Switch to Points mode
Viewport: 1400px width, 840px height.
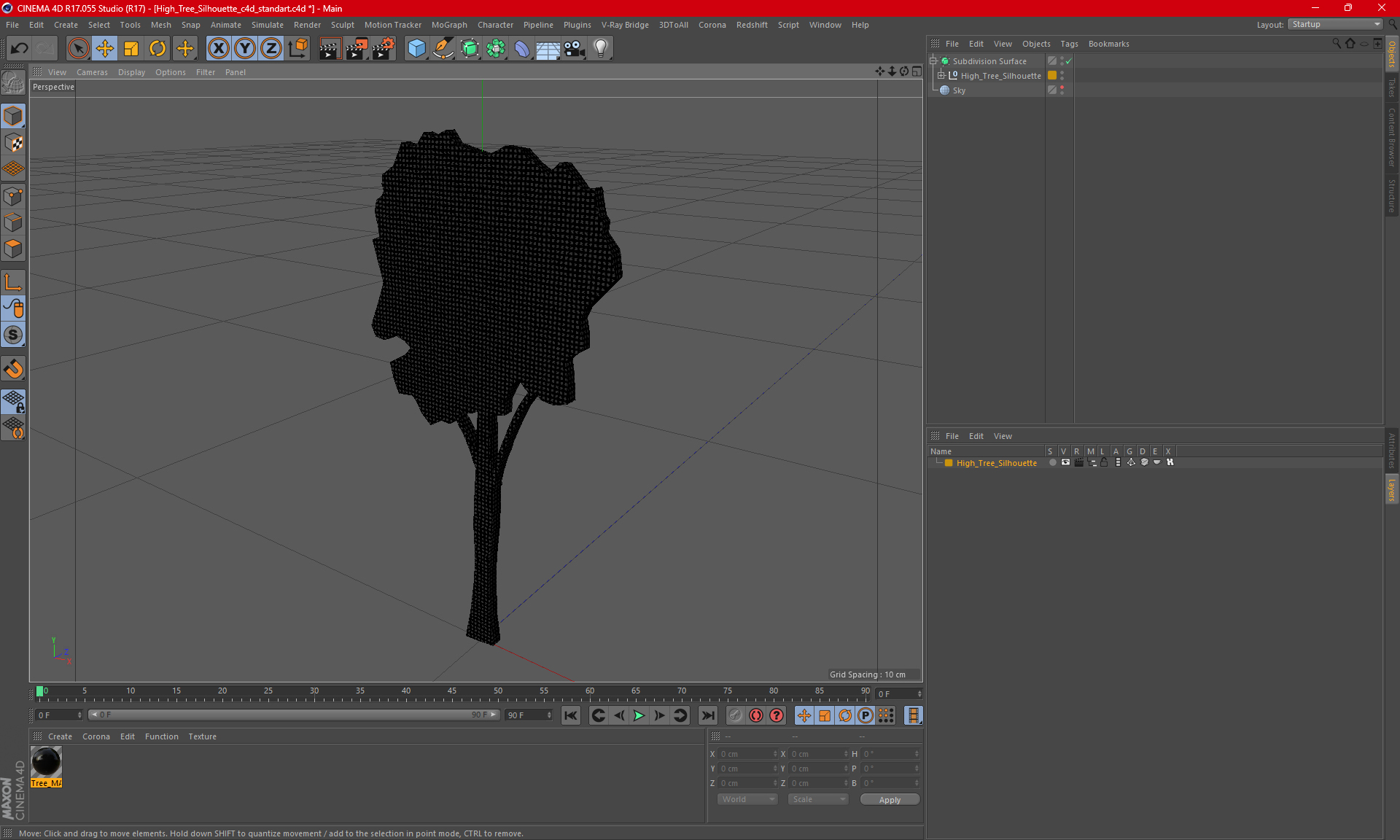pyautogui.click(x=13, y=196)
